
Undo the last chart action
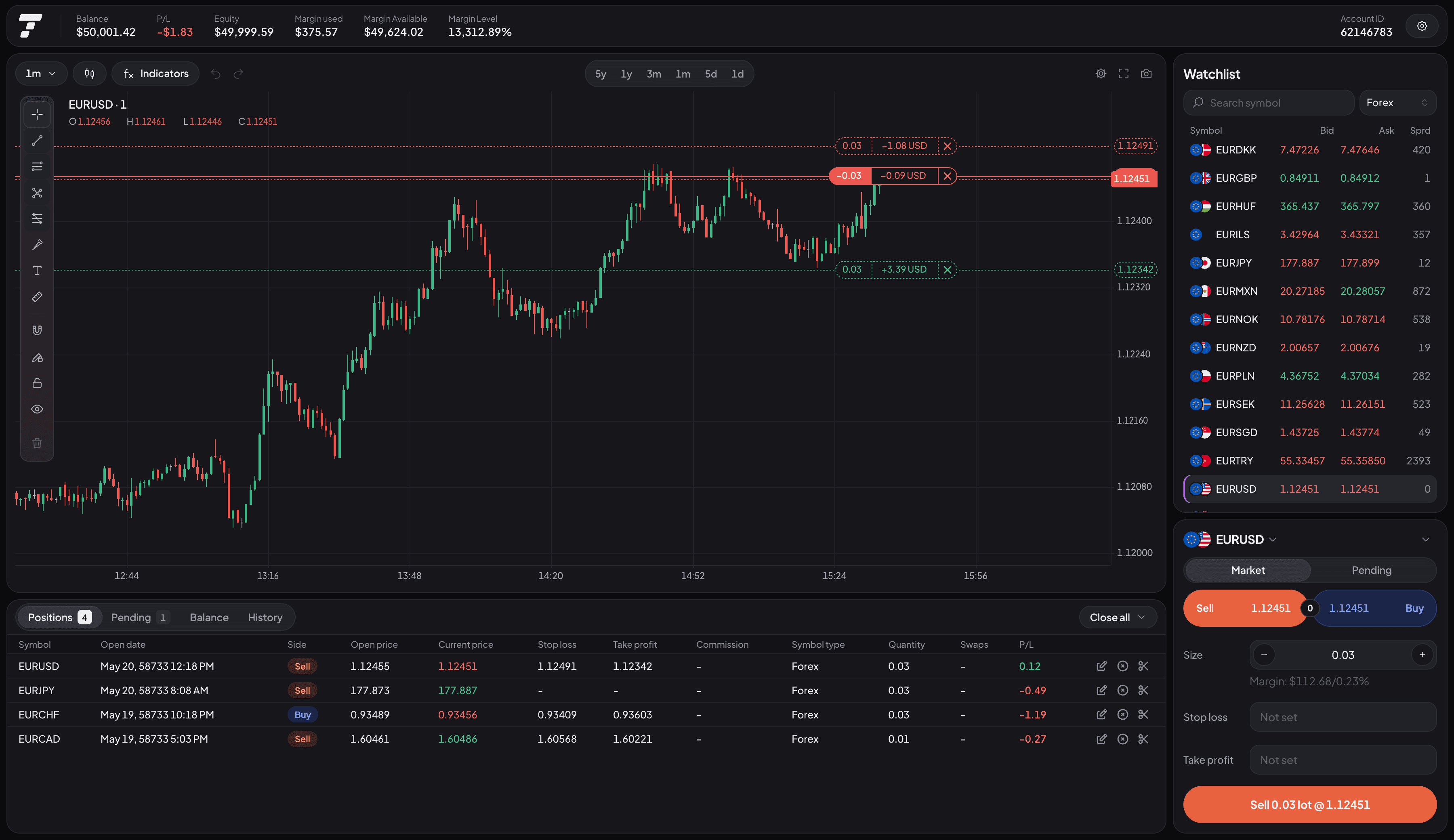point(216,74)
